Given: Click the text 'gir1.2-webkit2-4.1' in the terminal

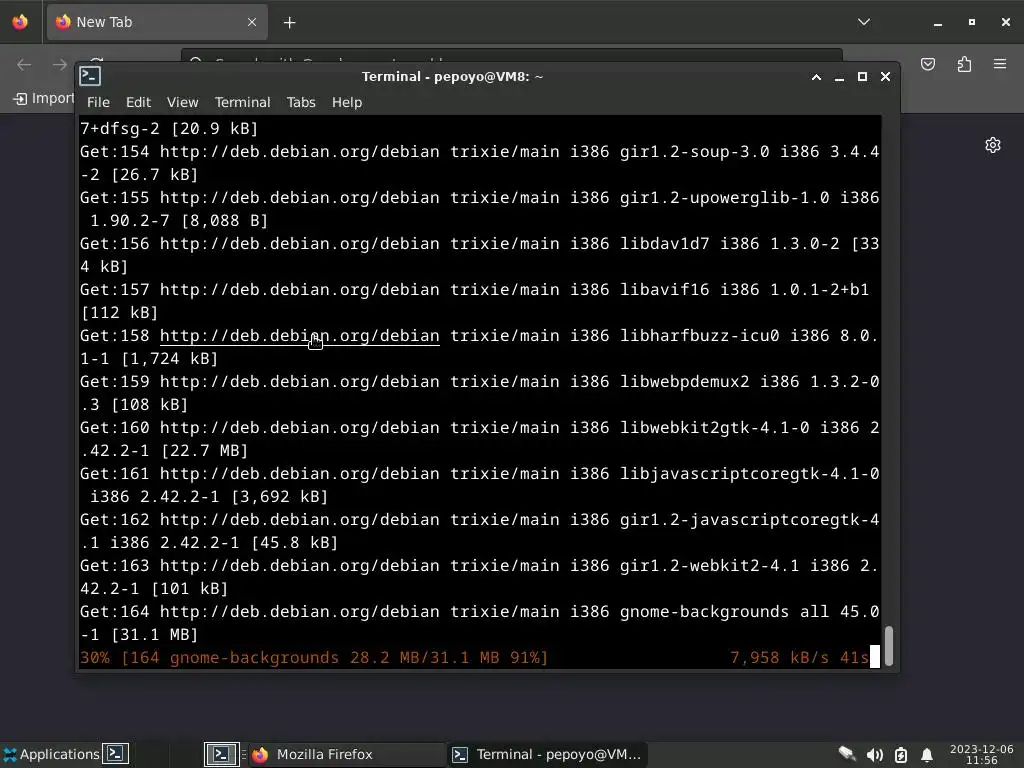Looking at the screenshot, I should [709, 566].
